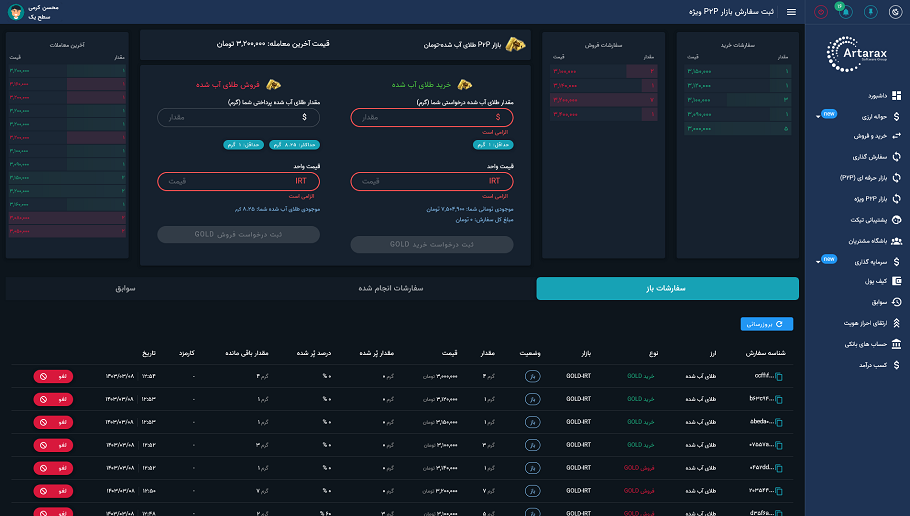Click minimum 1 gram chip under buy amount

coord(493,145)
